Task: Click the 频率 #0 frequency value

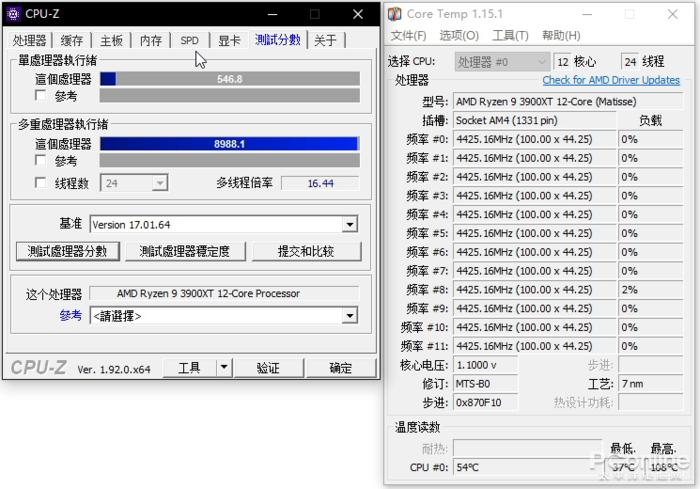Action: point(534,139)
